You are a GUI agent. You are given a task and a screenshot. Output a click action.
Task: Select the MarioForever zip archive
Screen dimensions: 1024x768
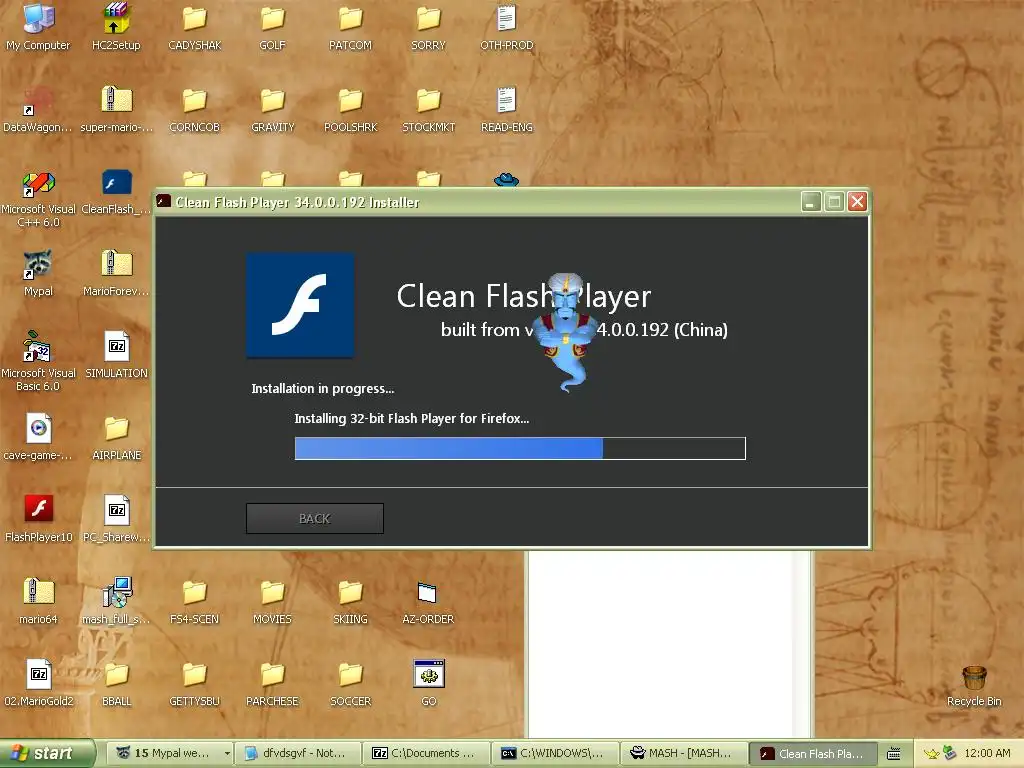tap(116, 273)
